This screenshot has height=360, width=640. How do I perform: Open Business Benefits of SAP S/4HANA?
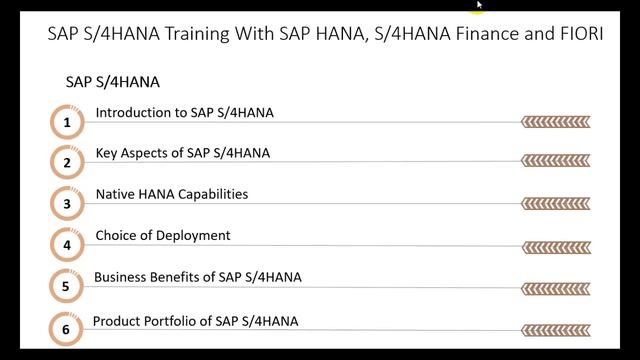[x=198, y=277]
